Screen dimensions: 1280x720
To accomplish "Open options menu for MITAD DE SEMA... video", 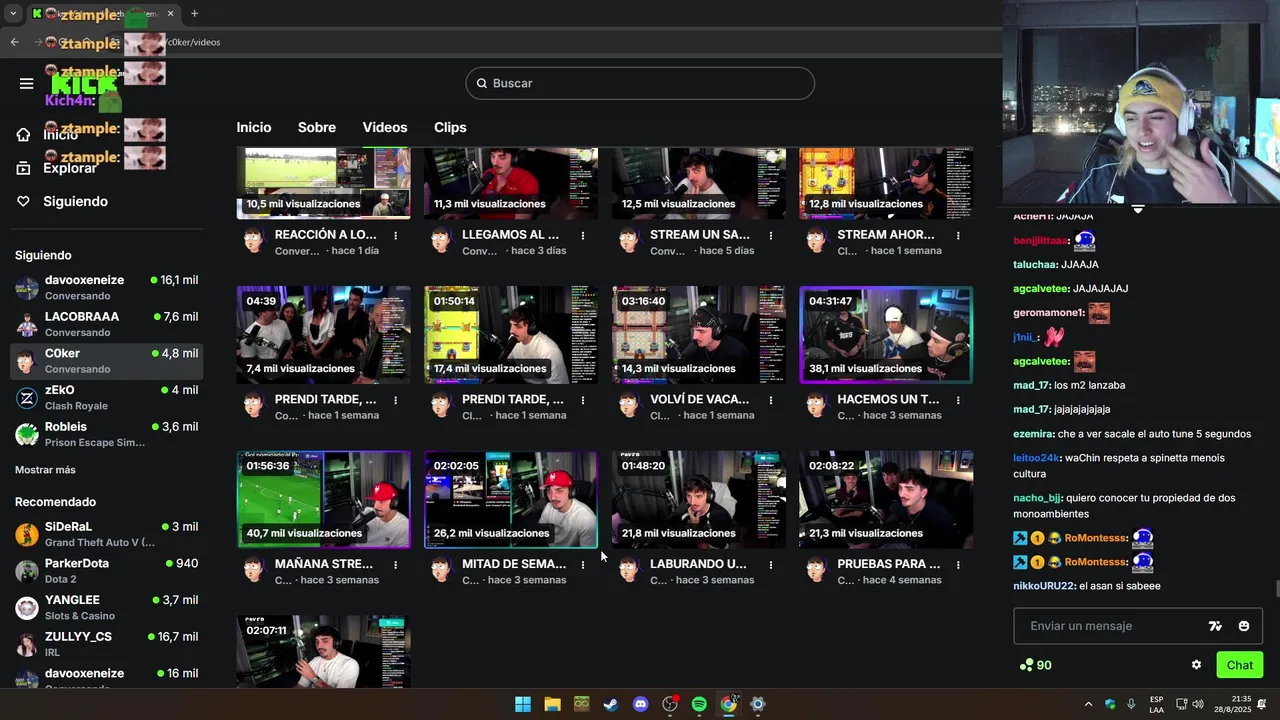I will point(583,565).
